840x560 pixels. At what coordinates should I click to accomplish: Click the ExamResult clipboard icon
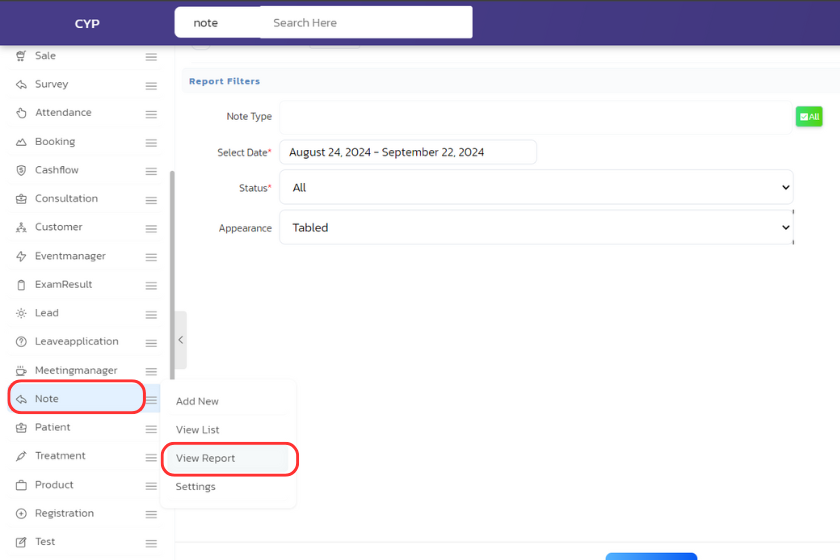click(x=21, y=285)
